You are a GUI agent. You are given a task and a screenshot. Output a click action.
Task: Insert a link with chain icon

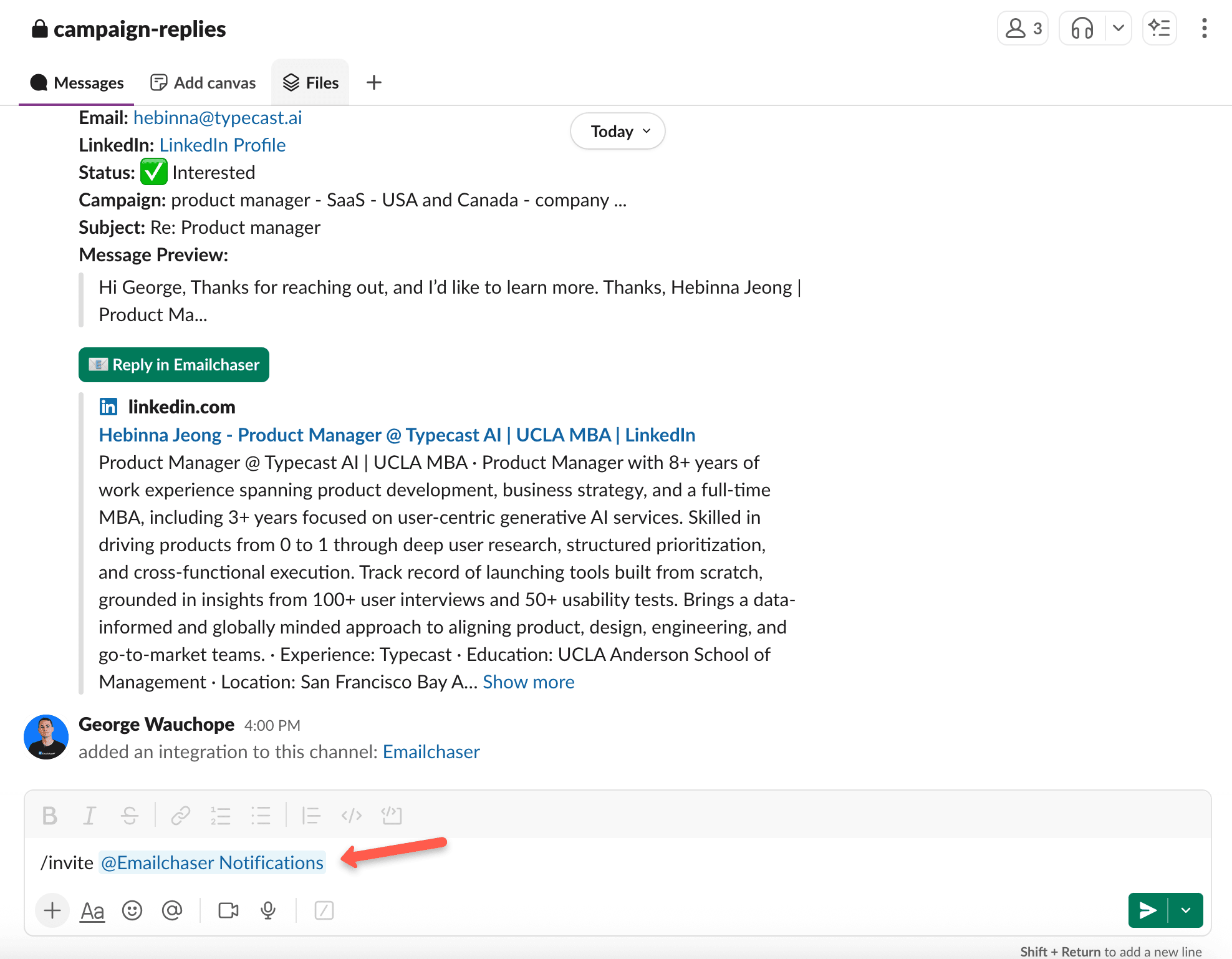click(x=181, y=816)
